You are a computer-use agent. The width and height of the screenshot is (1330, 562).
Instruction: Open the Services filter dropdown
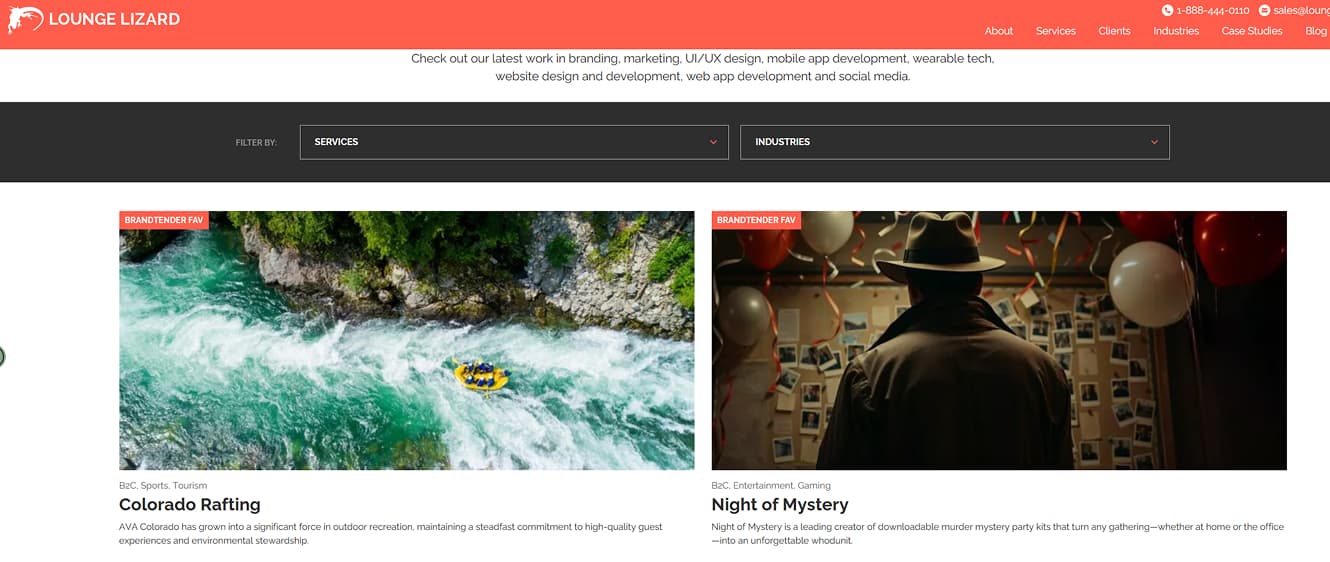[x=513, y=142]
